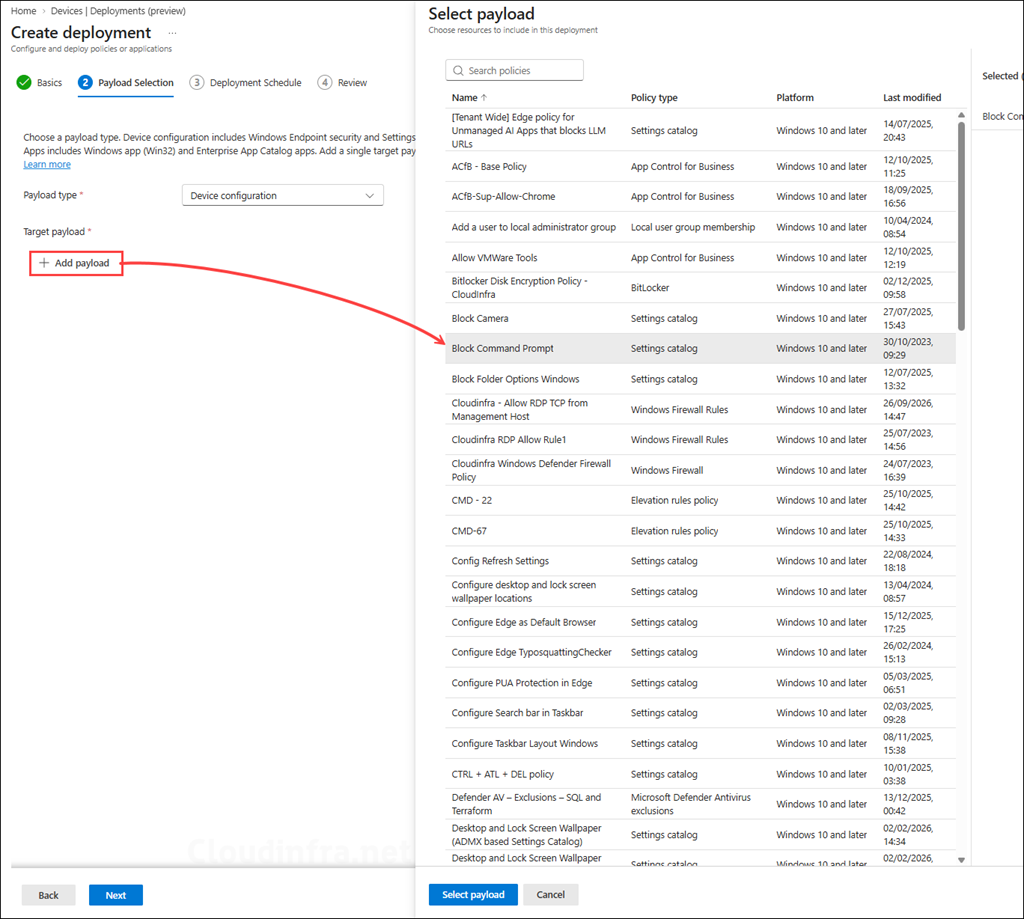
Task: Select Configure Taskbar Layout Windows policy
Action: tap(700, 744)
